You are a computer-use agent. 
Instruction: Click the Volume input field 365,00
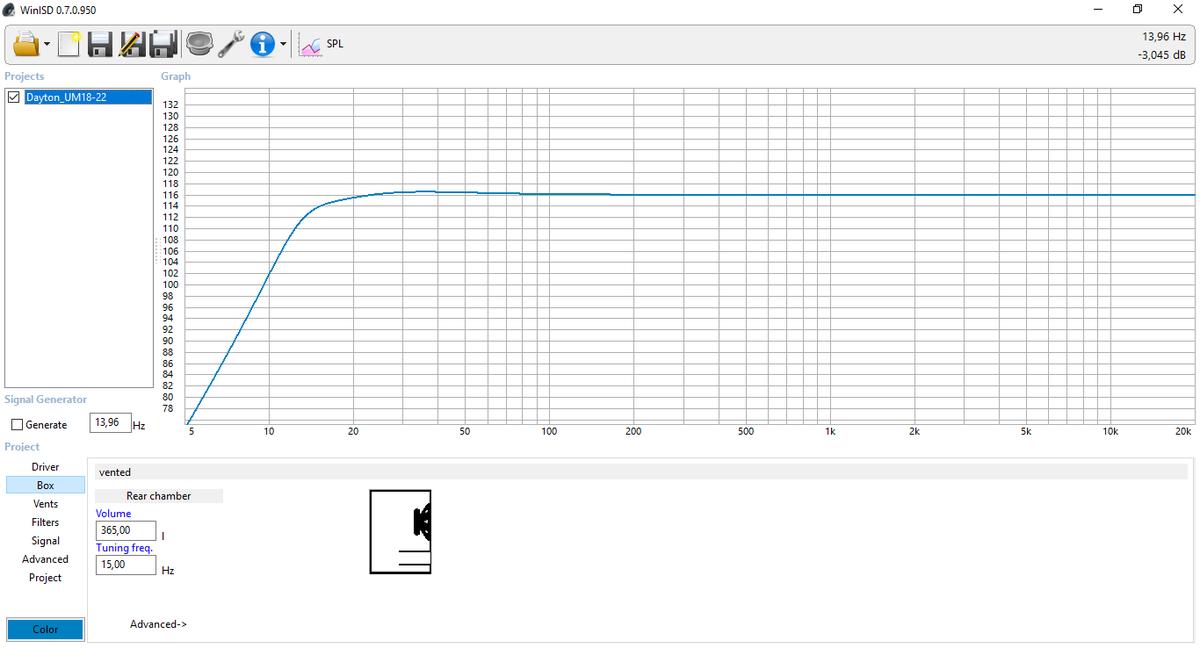pyautogui.click(x=126, y=531)
